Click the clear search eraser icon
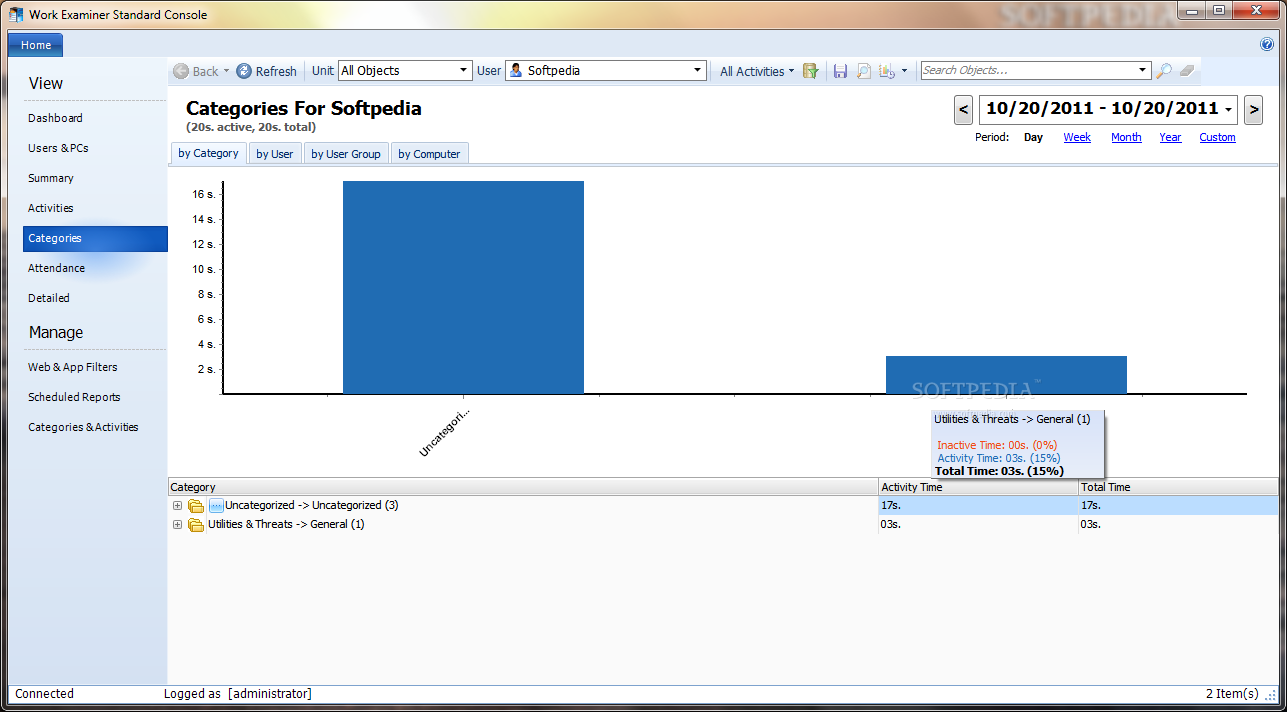This screenshot has height=712, width=1287. 1187,71
